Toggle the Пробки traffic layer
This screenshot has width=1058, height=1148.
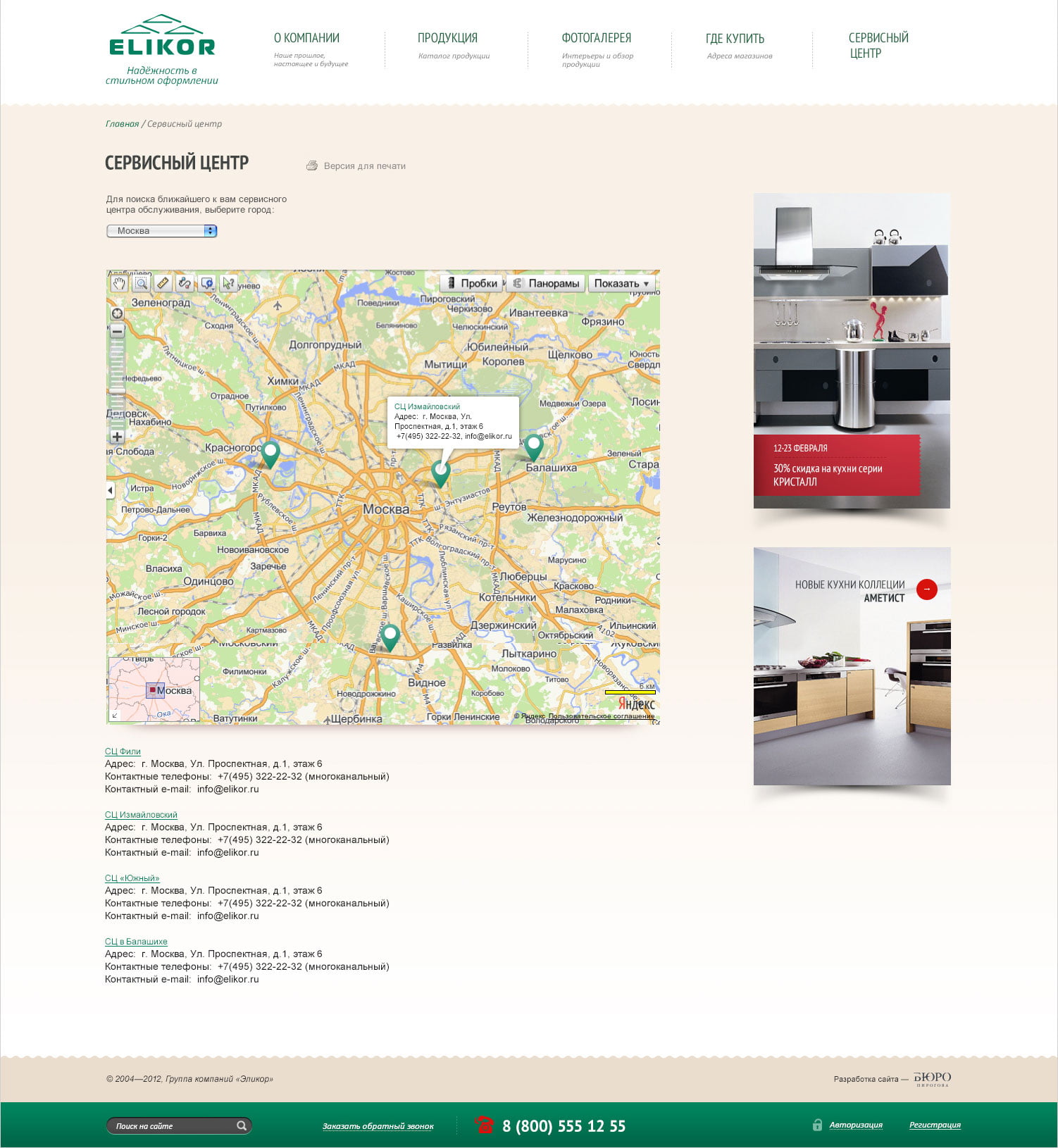coord(471,283)
